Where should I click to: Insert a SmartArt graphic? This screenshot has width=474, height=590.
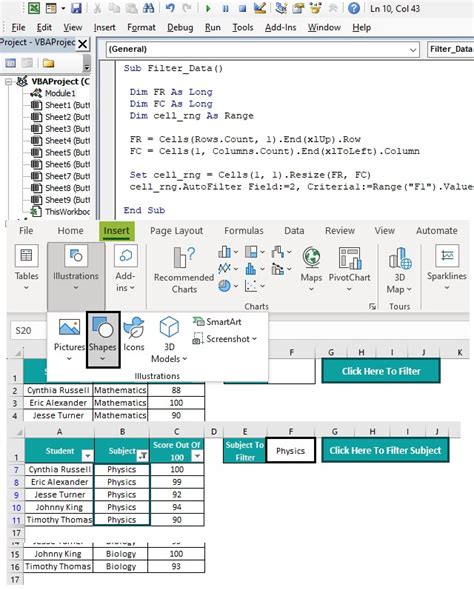217,322
